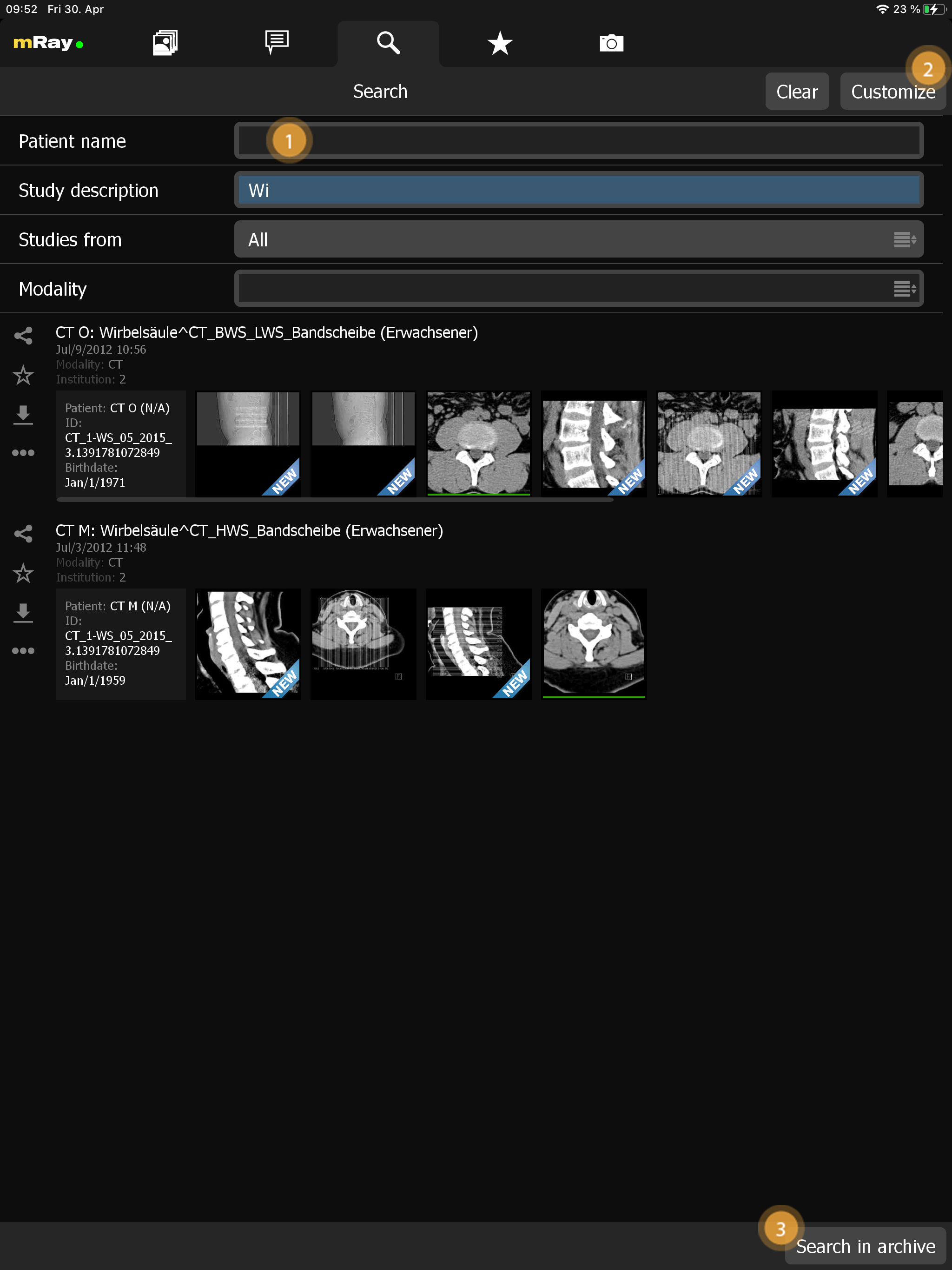Open first axial spine thumbnail of CT O
Screen dimensions: 952x1270
click(x=478, y=443)
